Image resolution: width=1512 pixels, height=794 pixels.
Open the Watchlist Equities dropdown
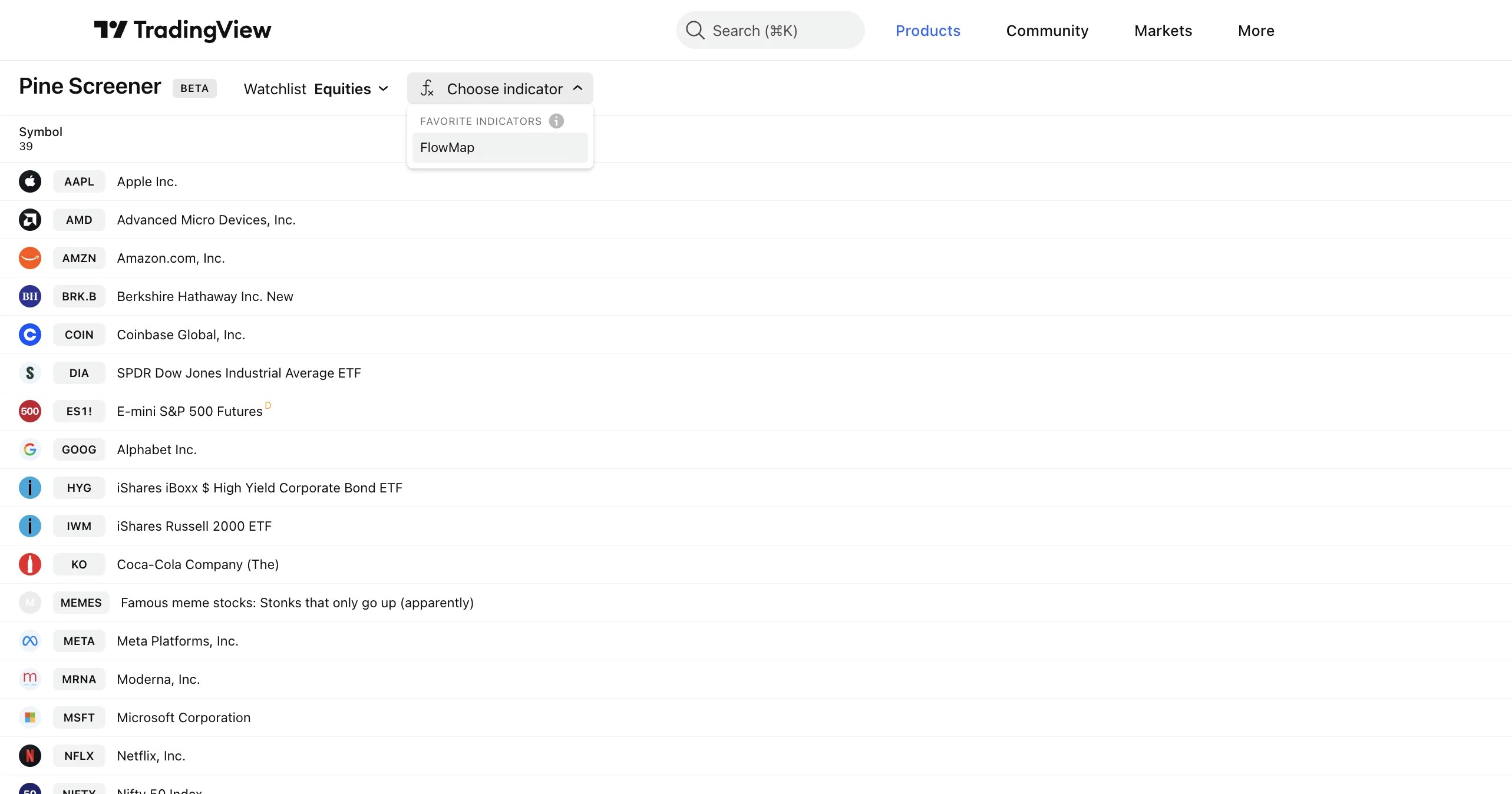(352, 88)
